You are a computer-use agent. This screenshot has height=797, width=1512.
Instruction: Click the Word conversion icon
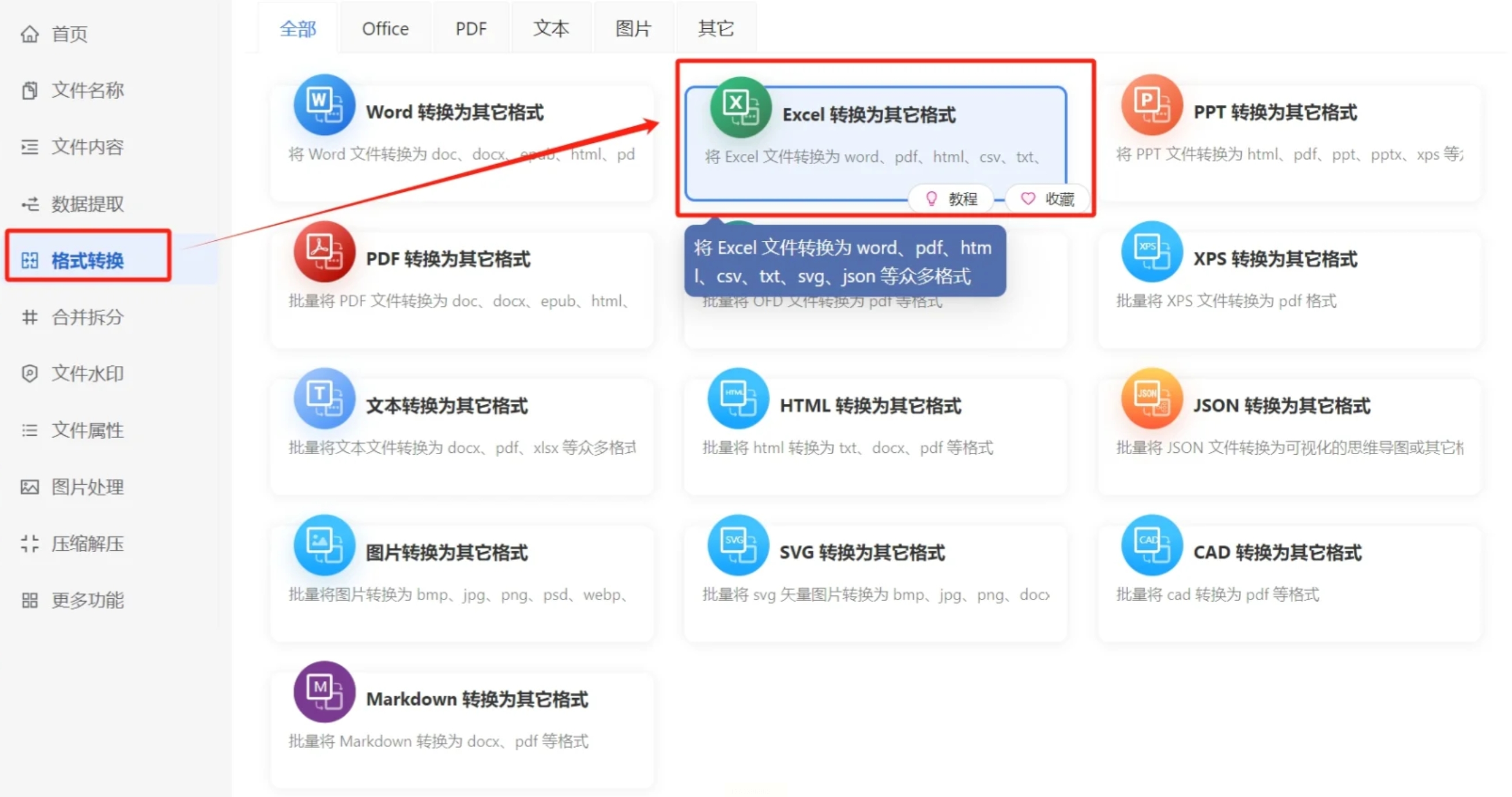(x=324, y=105)
